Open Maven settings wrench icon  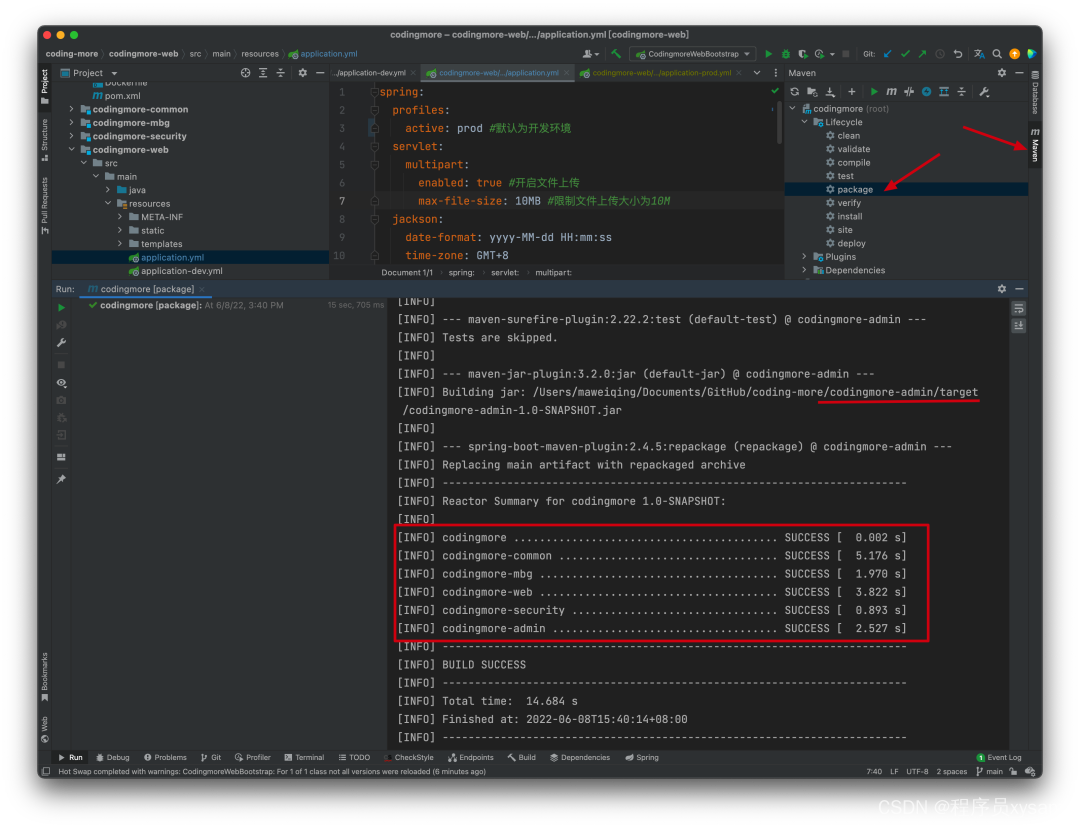tap(984, 92)
